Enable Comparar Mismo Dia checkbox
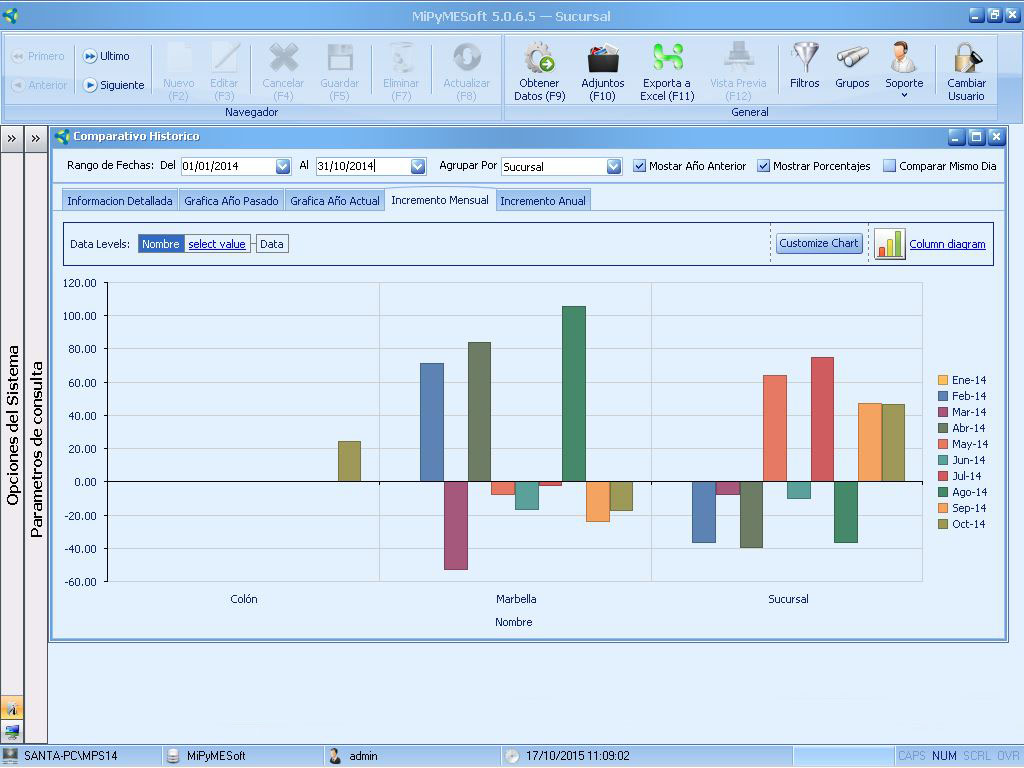This screenshot has height=768, width=1024. [889, 166]
